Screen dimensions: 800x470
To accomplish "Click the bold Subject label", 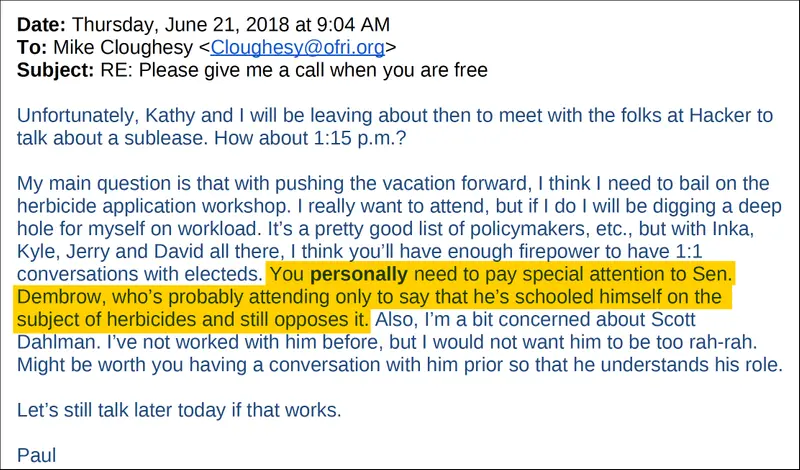I will click(56, 70).
